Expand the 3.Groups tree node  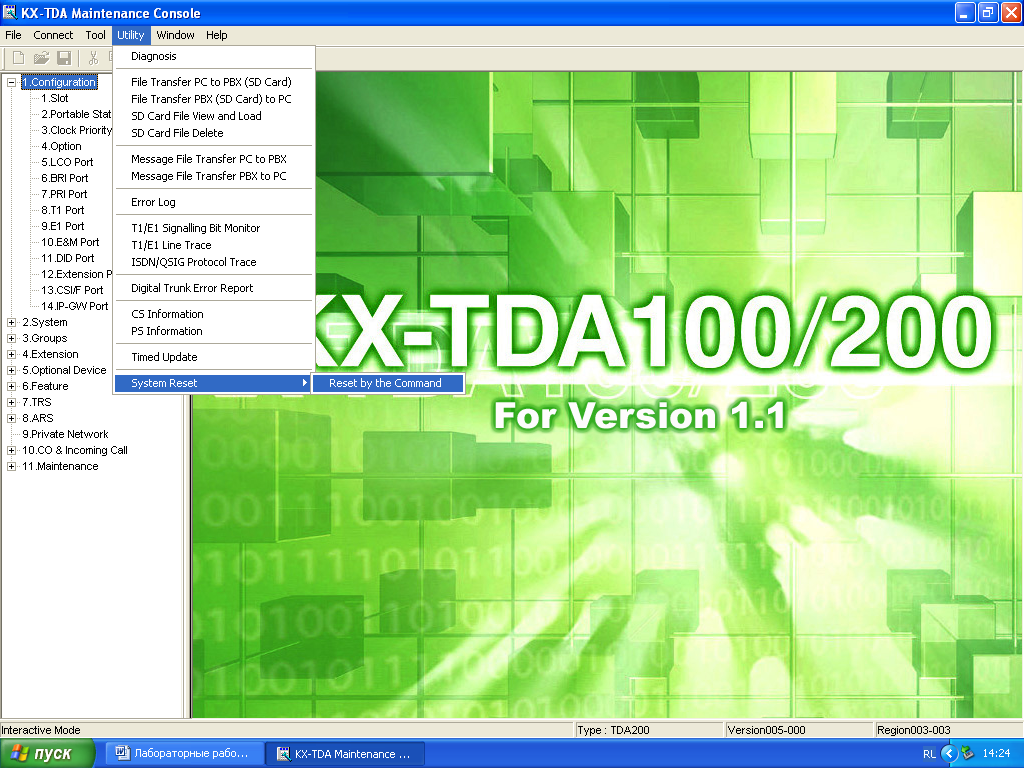(11, 338)
